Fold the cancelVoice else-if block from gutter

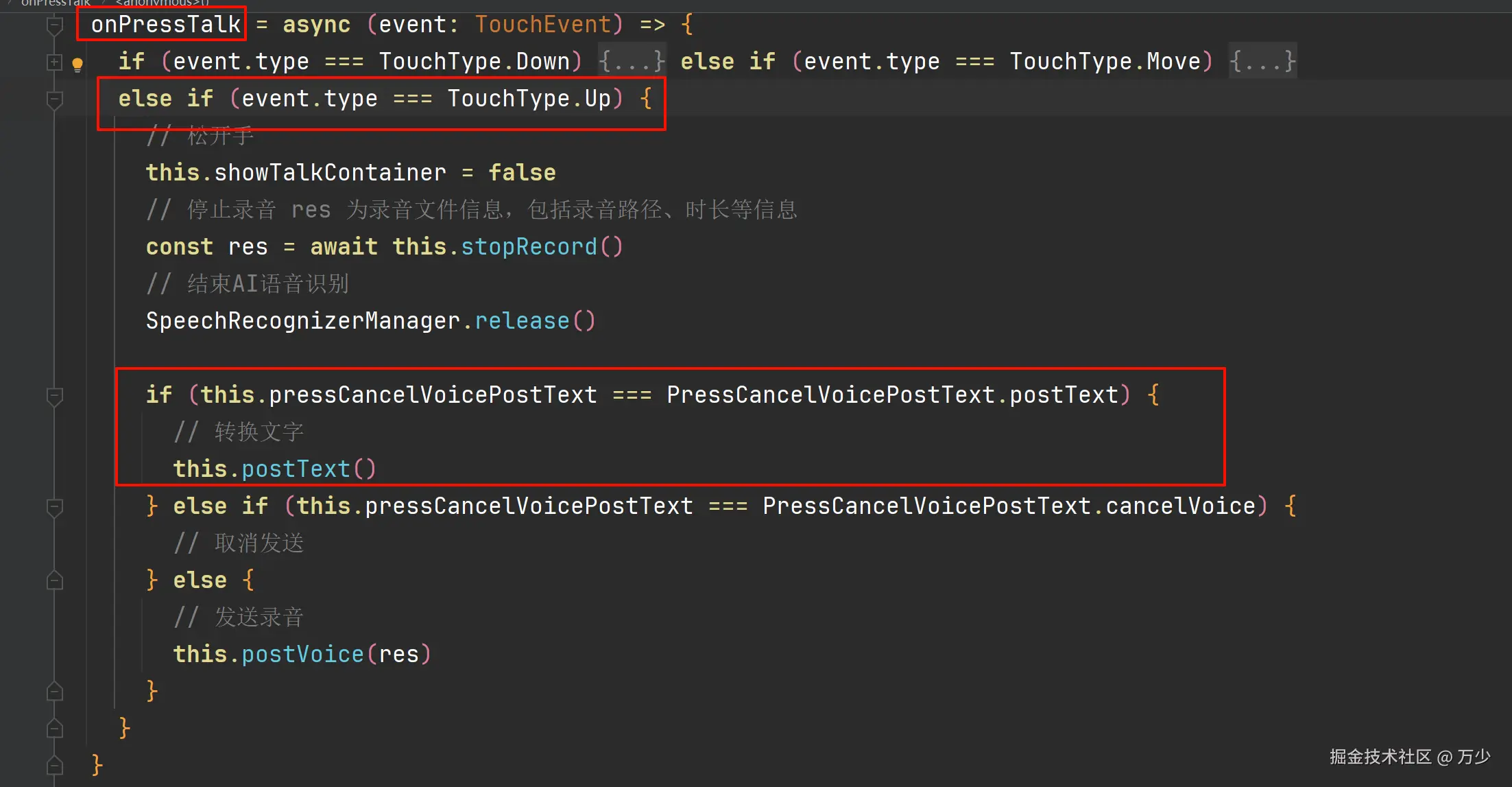(55, 507)
